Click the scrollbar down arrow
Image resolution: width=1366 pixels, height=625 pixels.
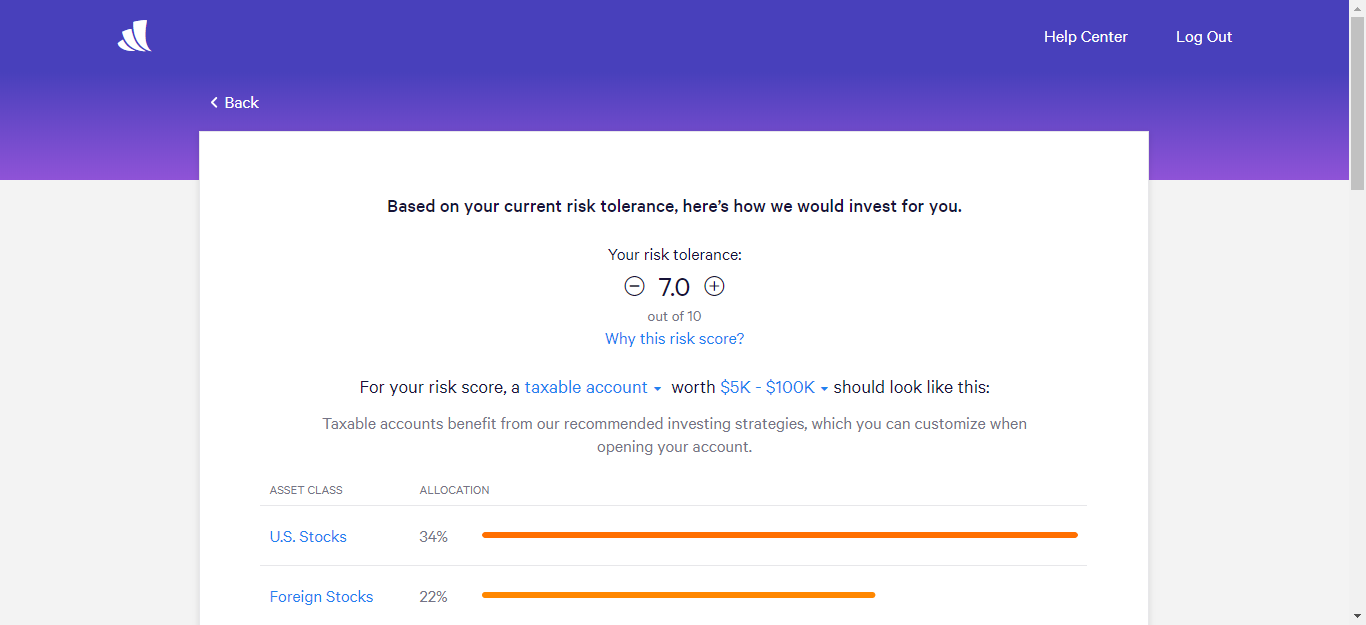[x=1357, y=616]
